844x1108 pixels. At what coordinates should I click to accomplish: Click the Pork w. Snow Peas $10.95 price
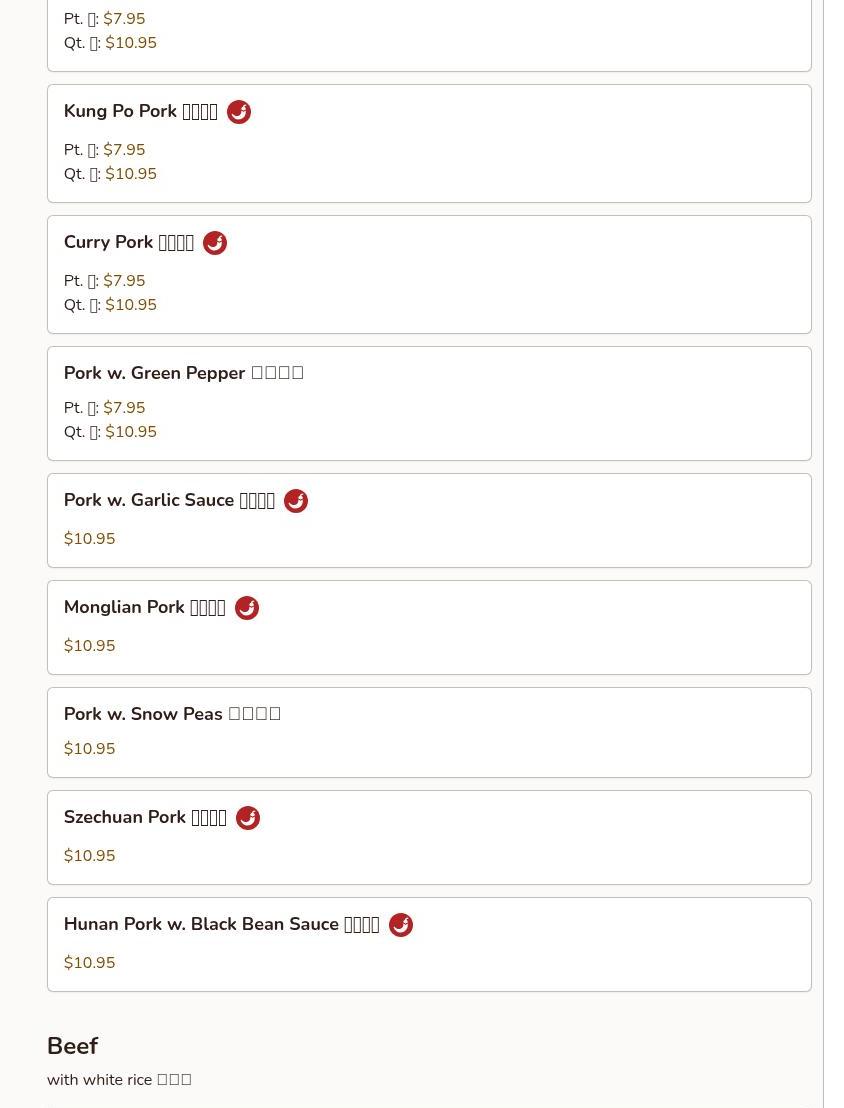point(90,749)
